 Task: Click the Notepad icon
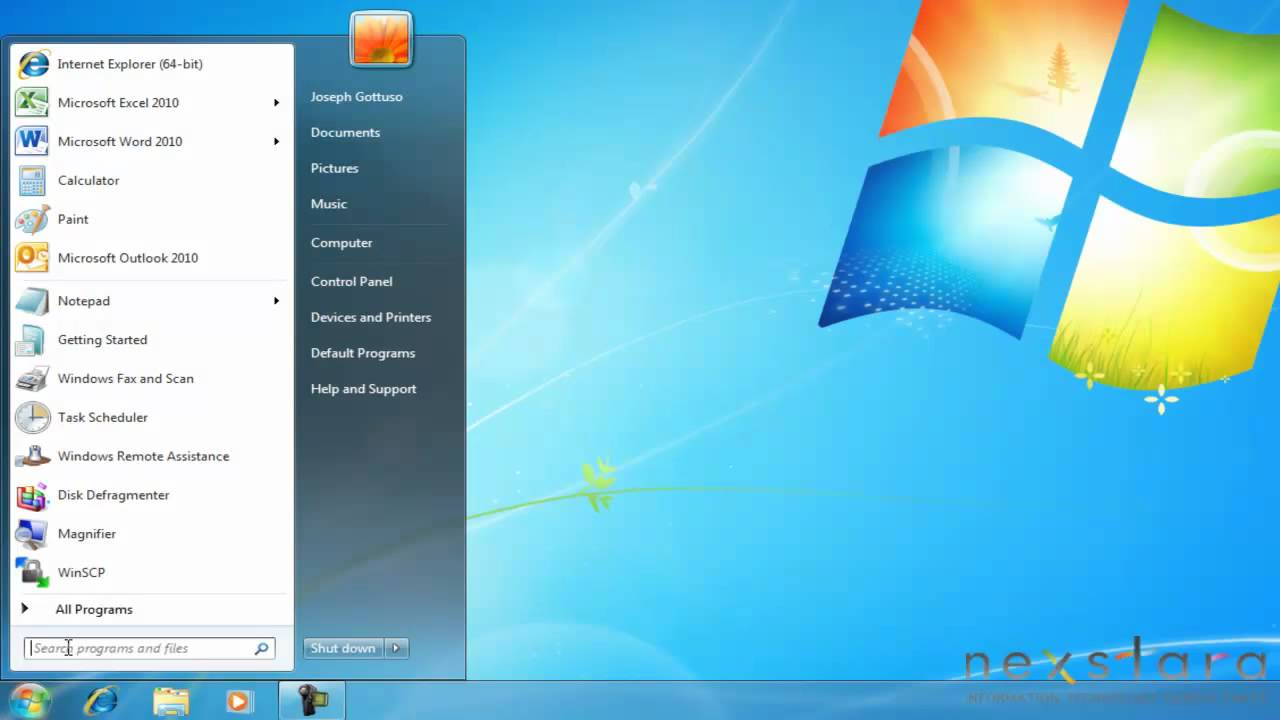click(x=32, y=301)
